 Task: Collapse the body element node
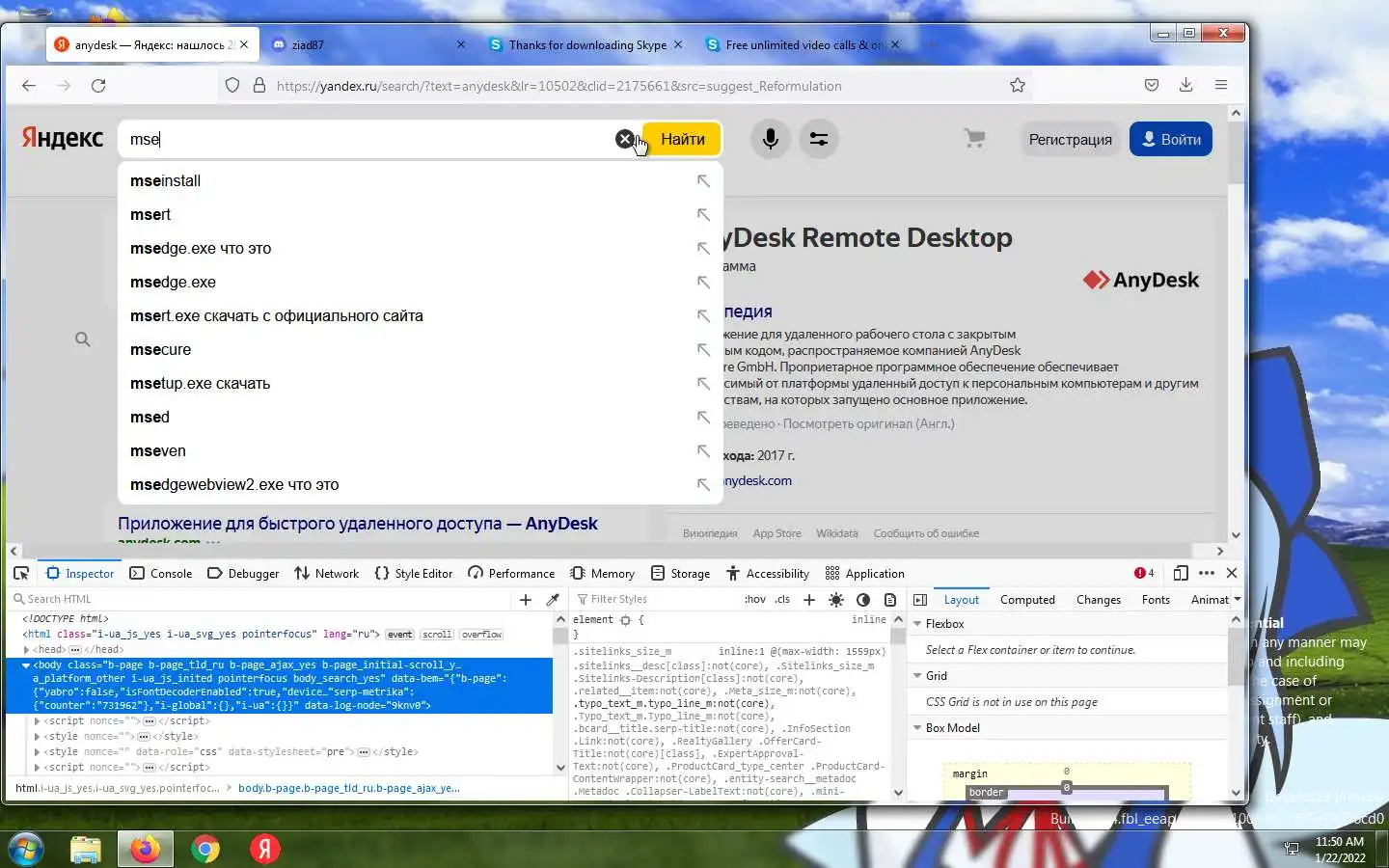[26, 665]
